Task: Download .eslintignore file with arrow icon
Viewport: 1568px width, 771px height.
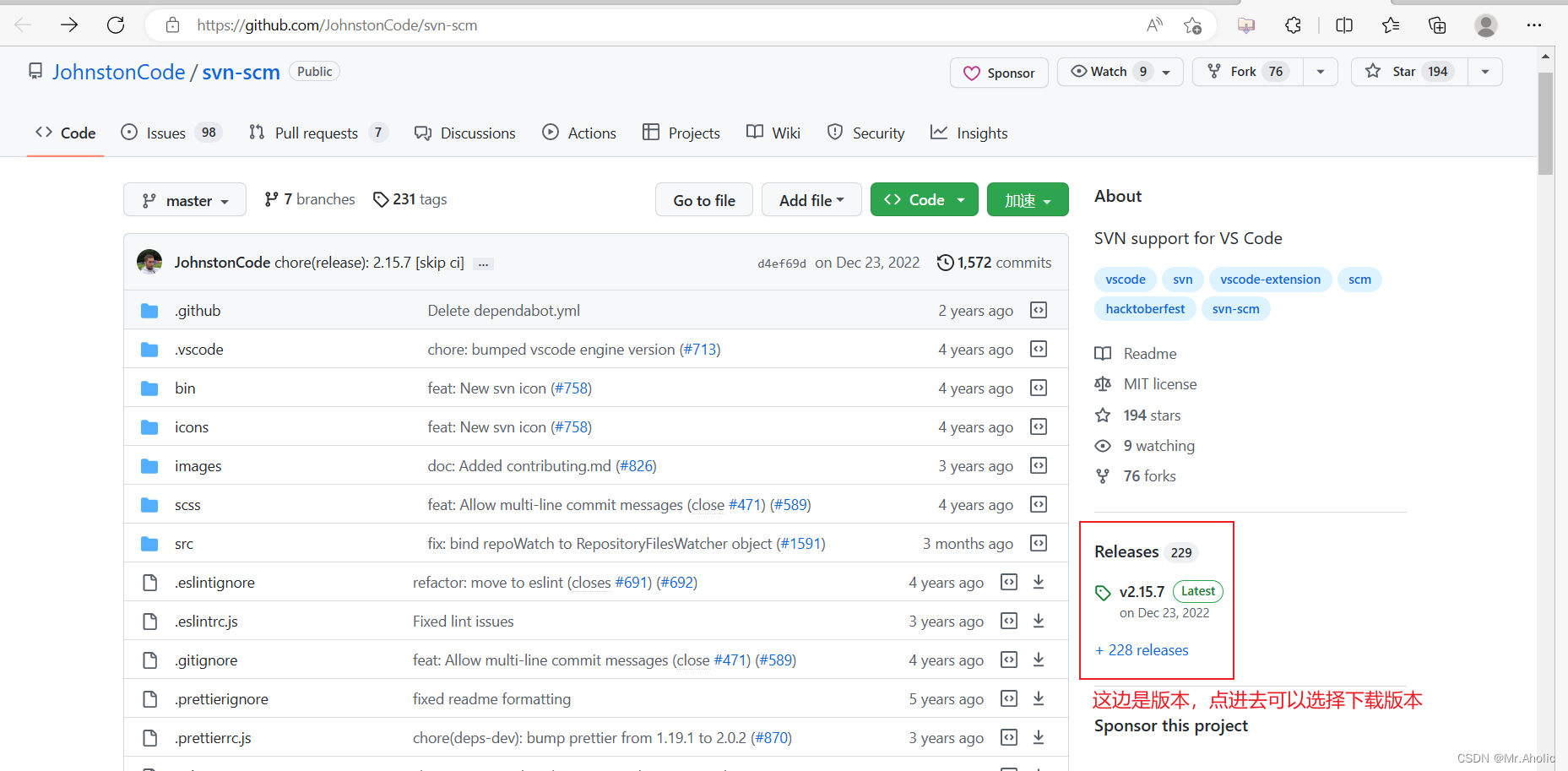Action: click(x=1039, y=582)
